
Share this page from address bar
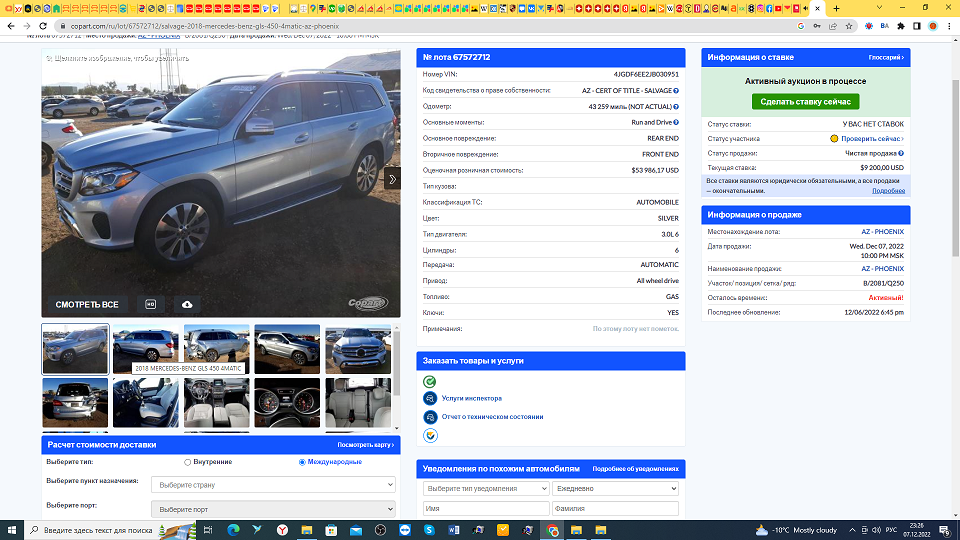[x=833, y=26]
